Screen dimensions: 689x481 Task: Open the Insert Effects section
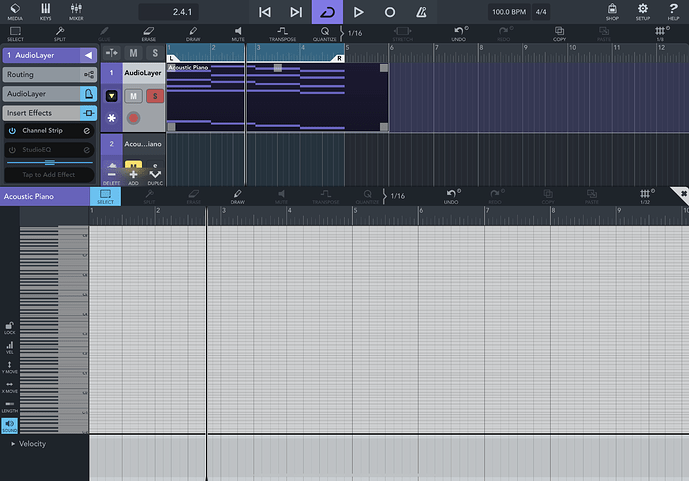point(48,113)
